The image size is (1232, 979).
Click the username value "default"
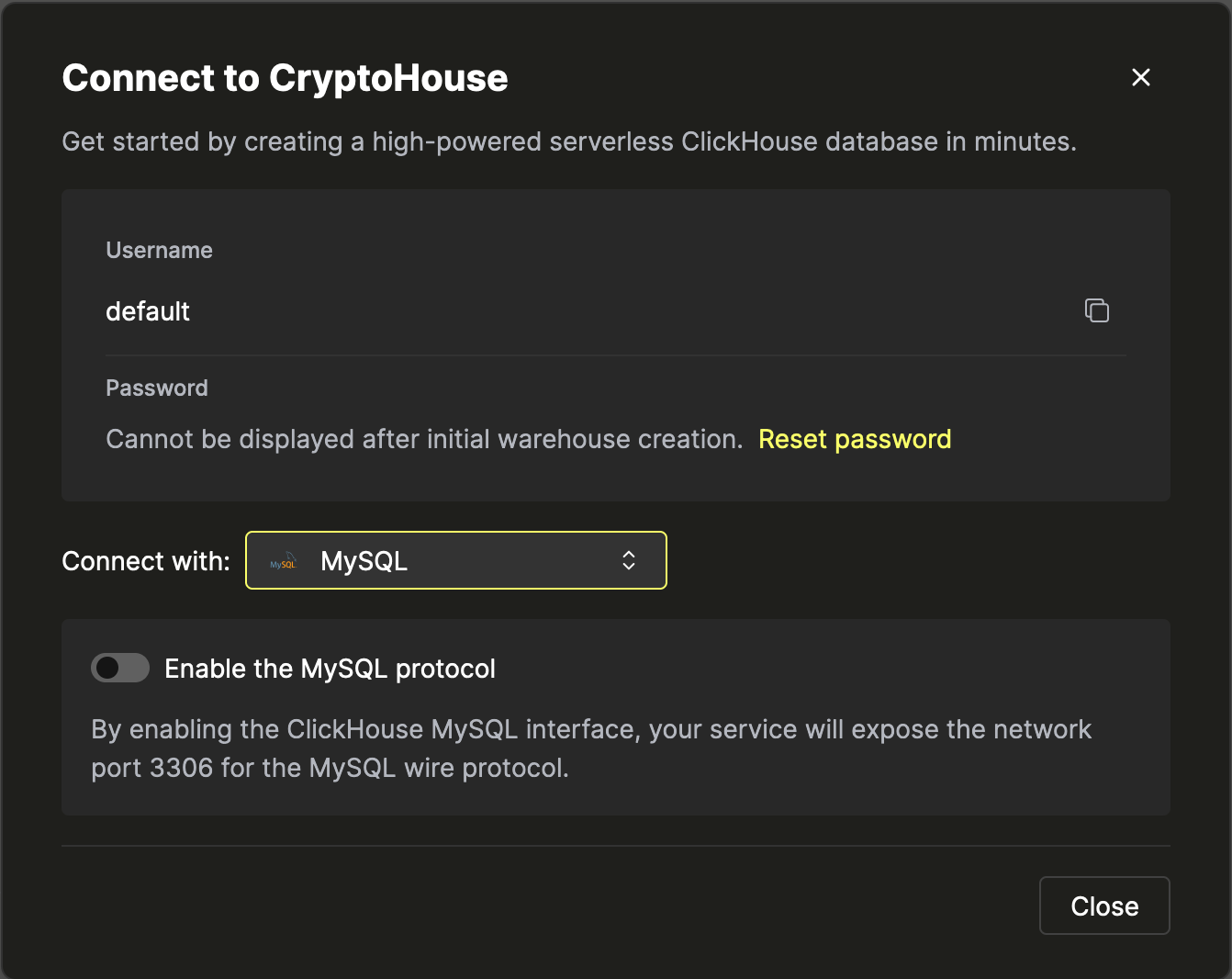pos(148,311)
